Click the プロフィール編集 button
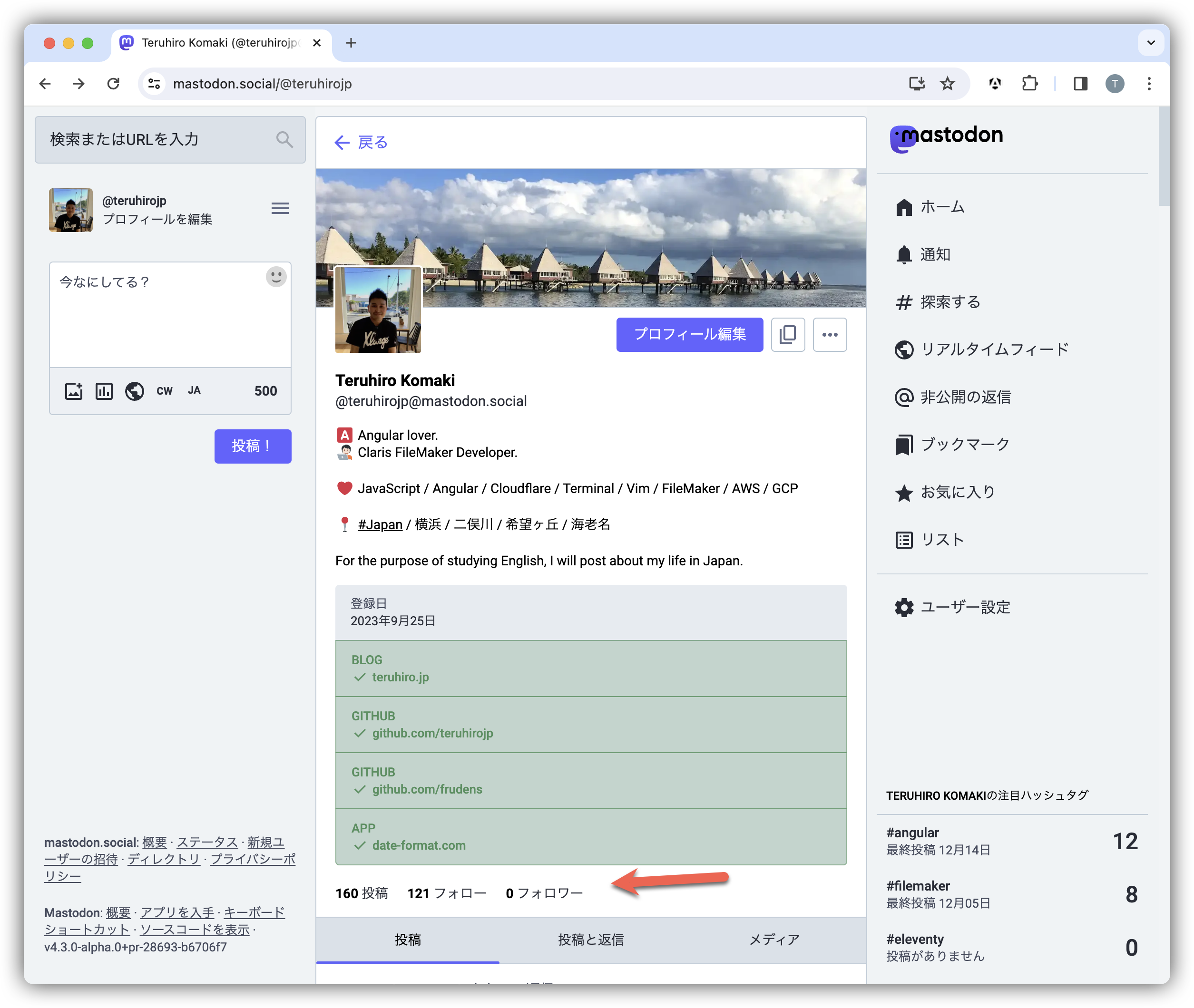The width and height of the screenshot is (1194, 1008). (689, 335)
